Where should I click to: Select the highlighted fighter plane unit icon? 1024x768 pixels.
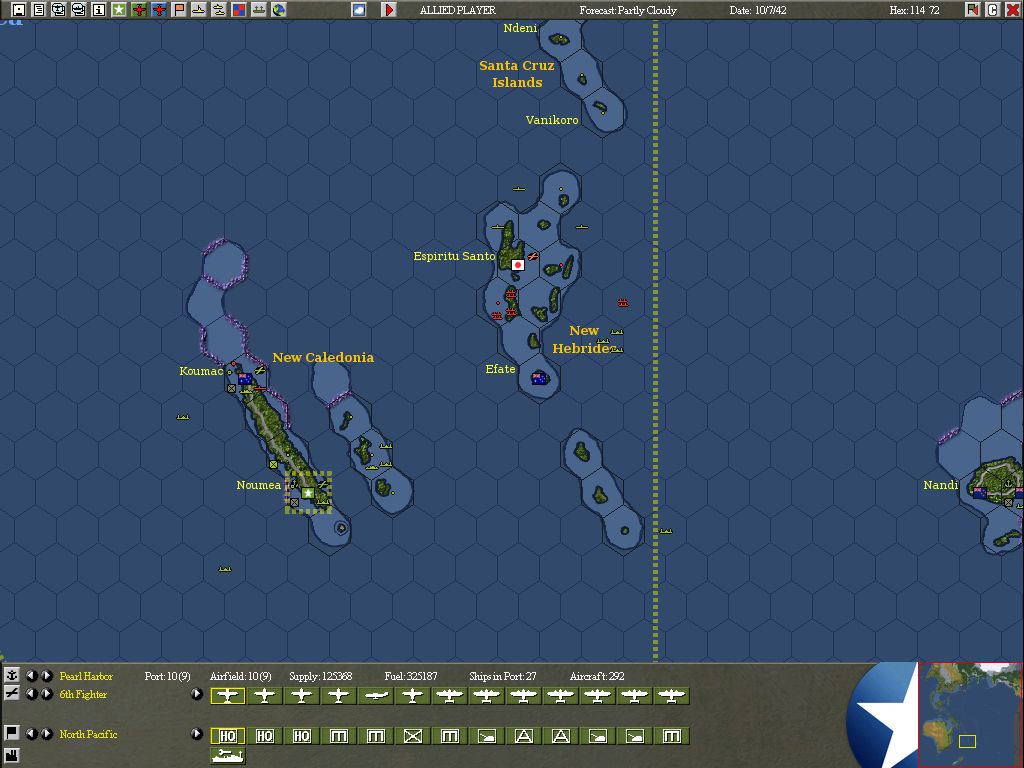(228, 696)
